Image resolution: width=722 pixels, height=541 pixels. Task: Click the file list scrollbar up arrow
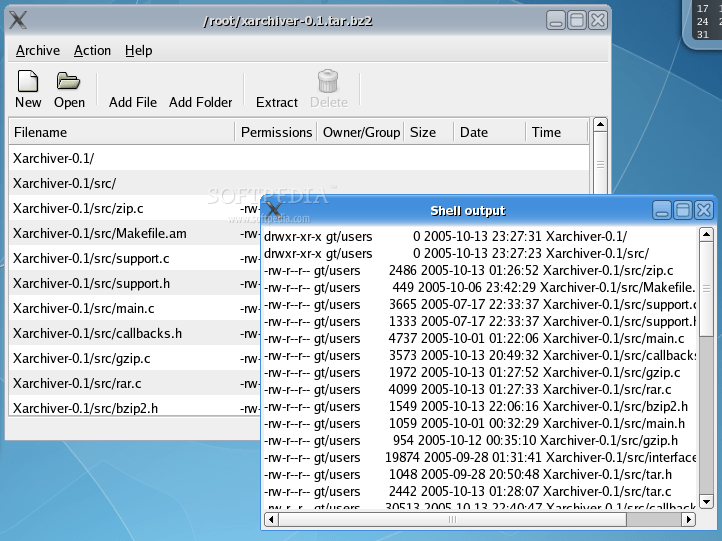pos(600,124)
